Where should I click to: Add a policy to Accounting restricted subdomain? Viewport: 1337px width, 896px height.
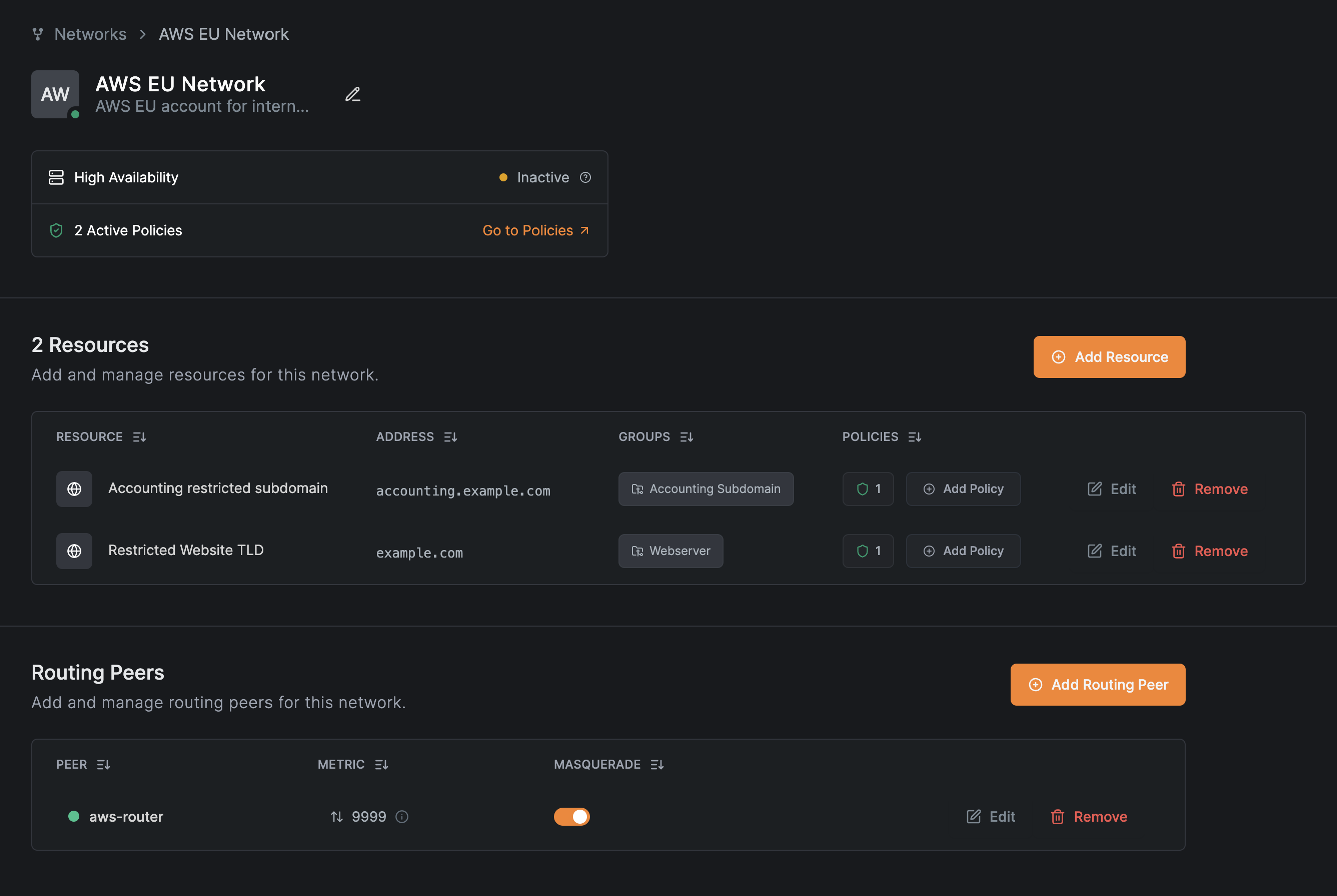pos(963,489)
